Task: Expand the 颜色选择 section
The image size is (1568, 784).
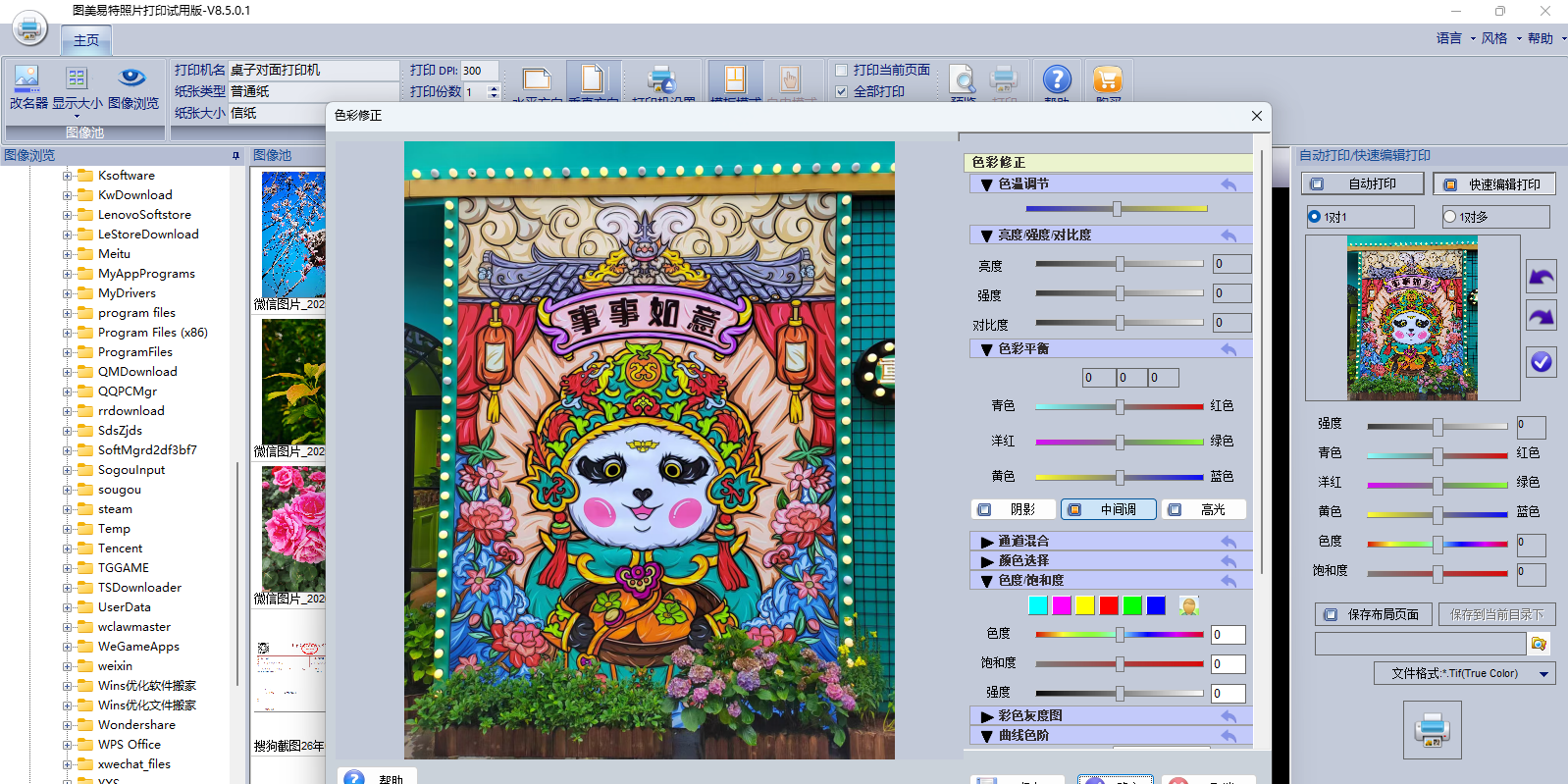Action: (x=987, y=561)
